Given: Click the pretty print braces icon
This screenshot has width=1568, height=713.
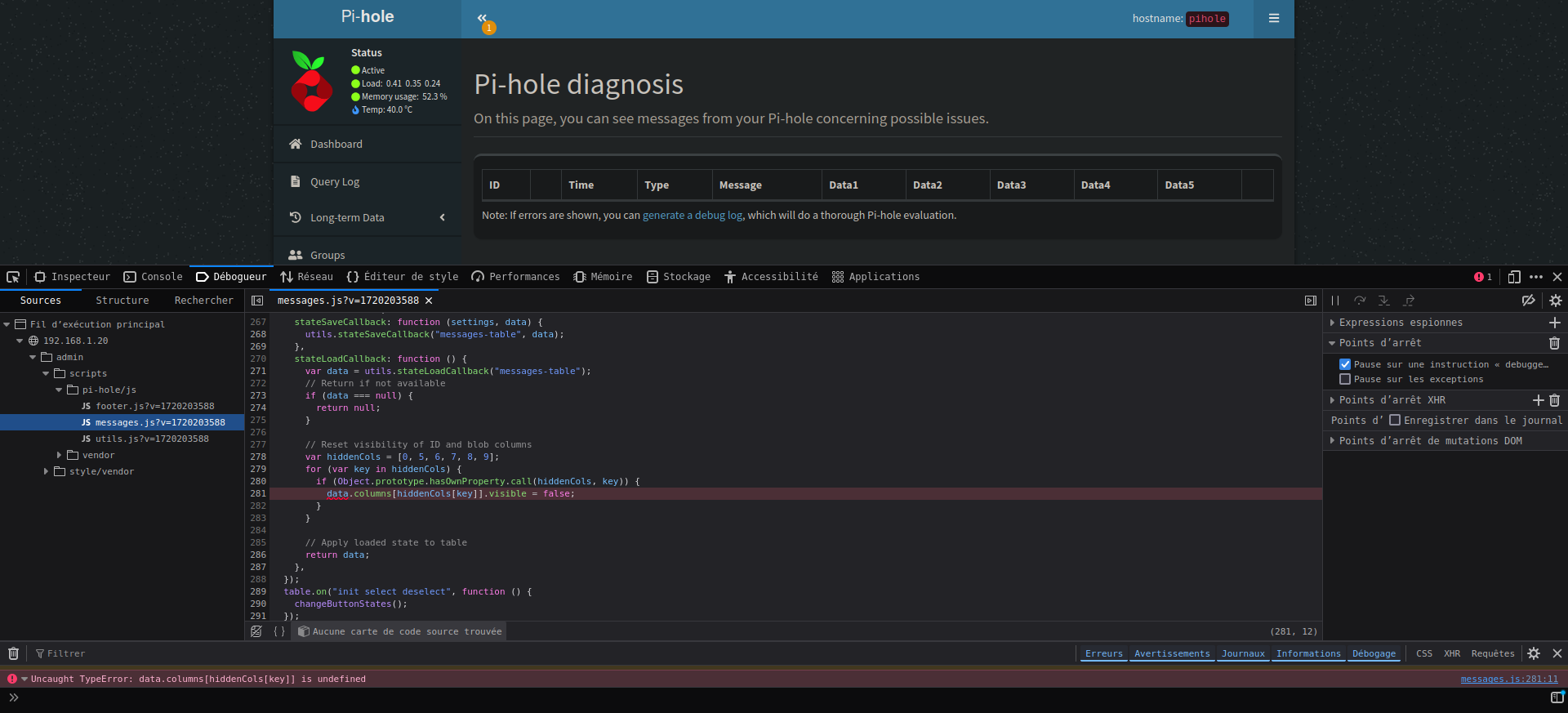Looking at the screenshot, I should (x=279, y=631).
